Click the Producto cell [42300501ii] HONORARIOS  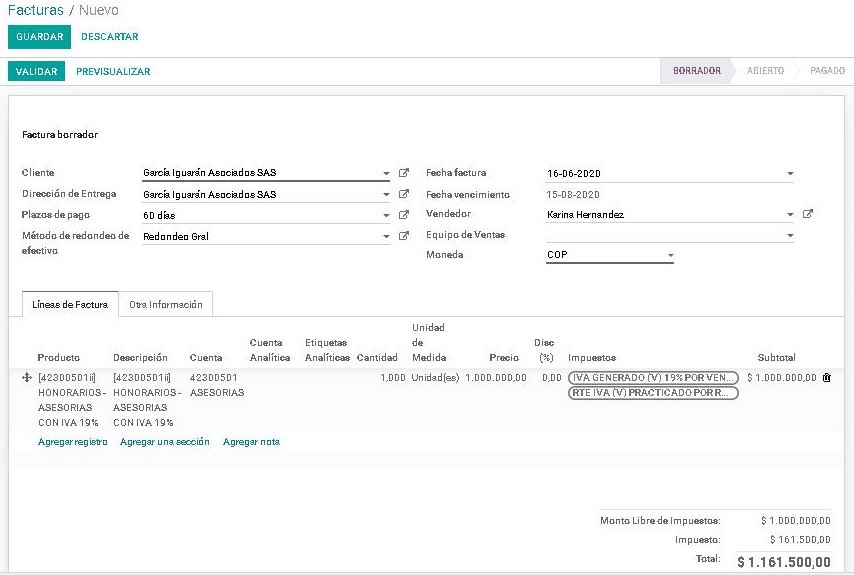(72, 400)
